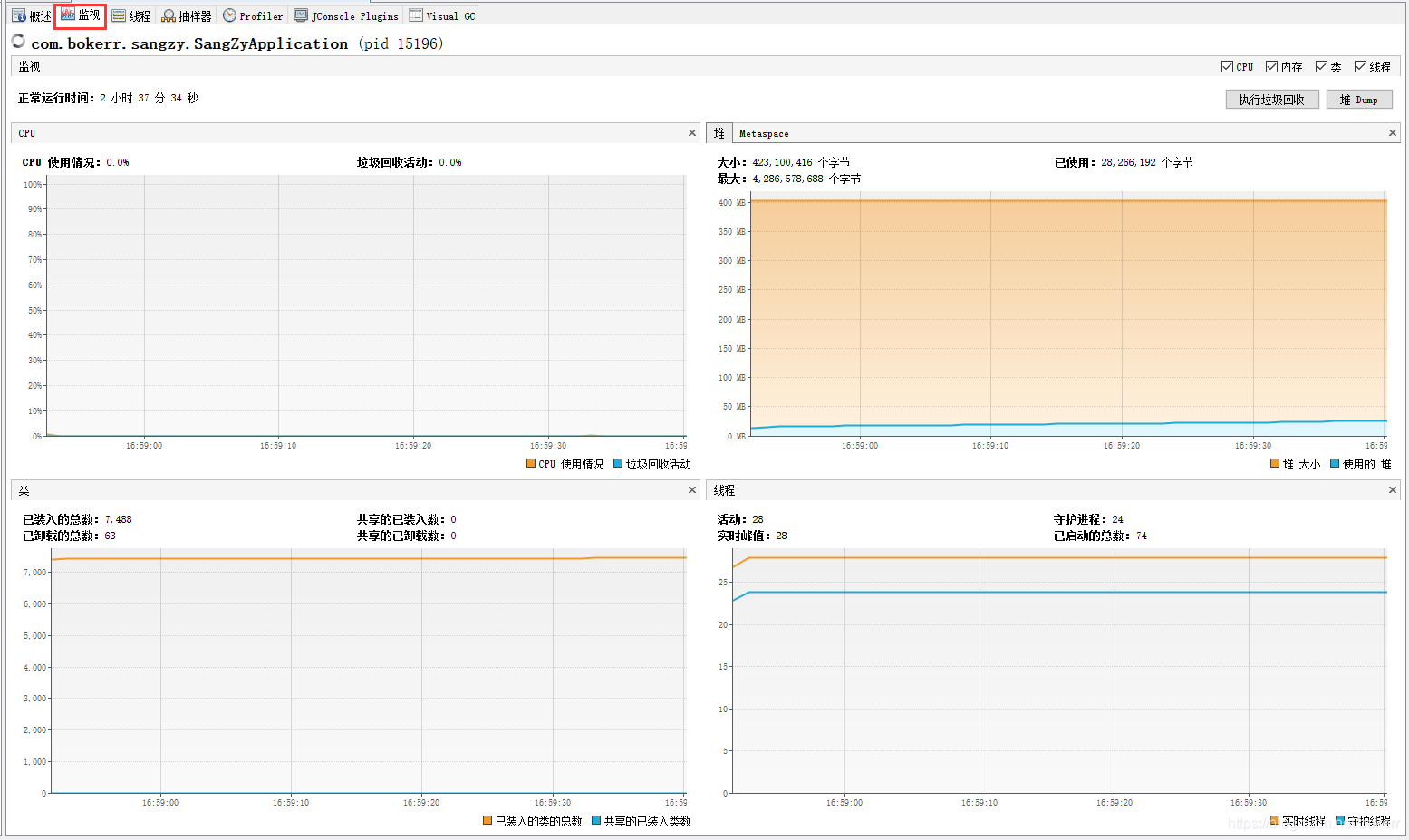Switch to the Visual GC tab
This screenshot has height=840, width=1409.
pos(442,15)
